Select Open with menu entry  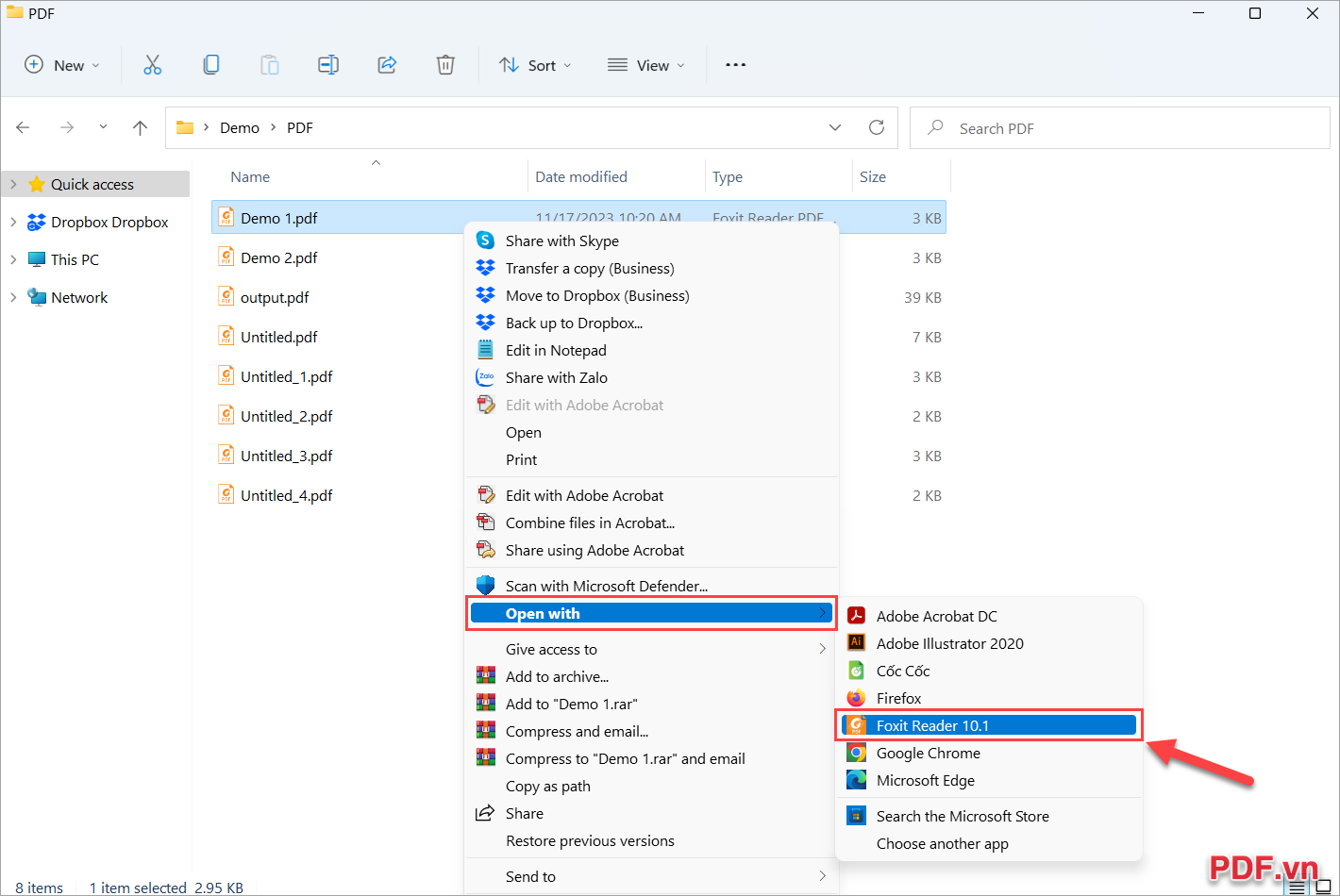tap(651, 613)
